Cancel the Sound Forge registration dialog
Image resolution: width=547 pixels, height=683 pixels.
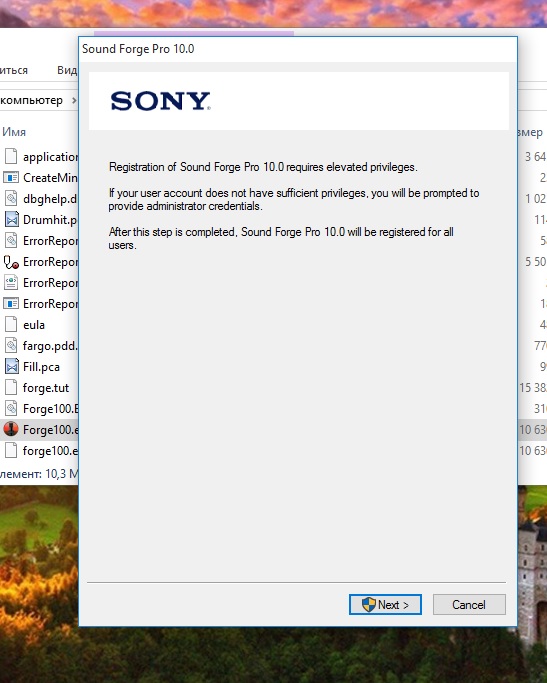469,604
